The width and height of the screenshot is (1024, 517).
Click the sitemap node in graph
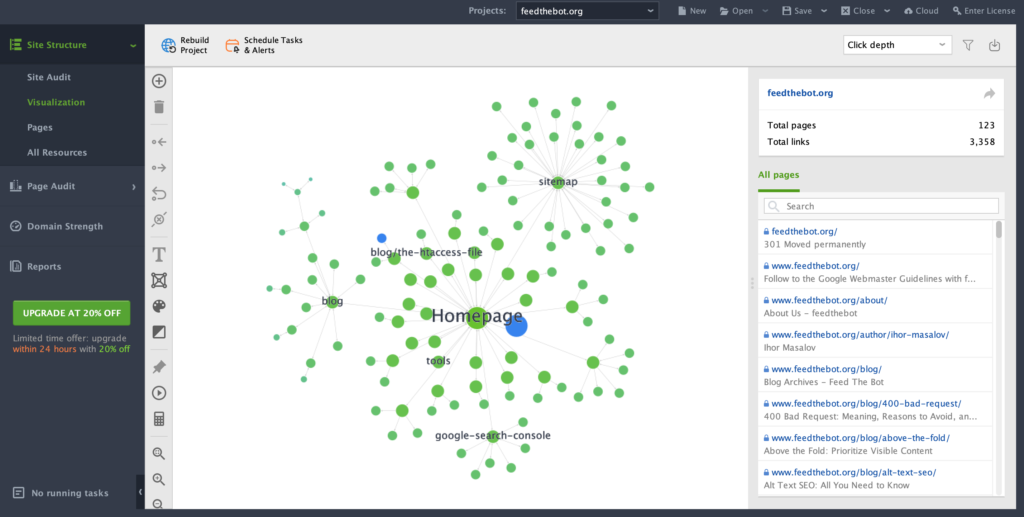coord(557,182)
